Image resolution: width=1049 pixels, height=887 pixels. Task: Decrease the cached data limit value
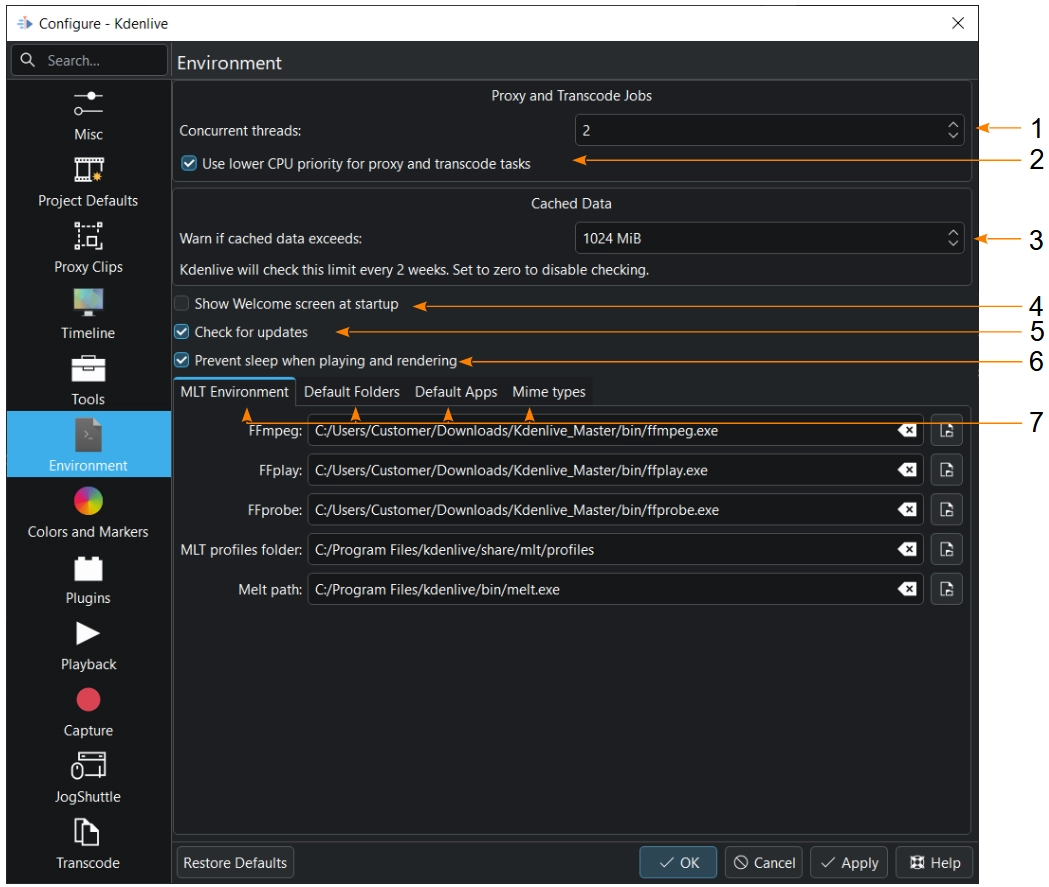[953, 244]
